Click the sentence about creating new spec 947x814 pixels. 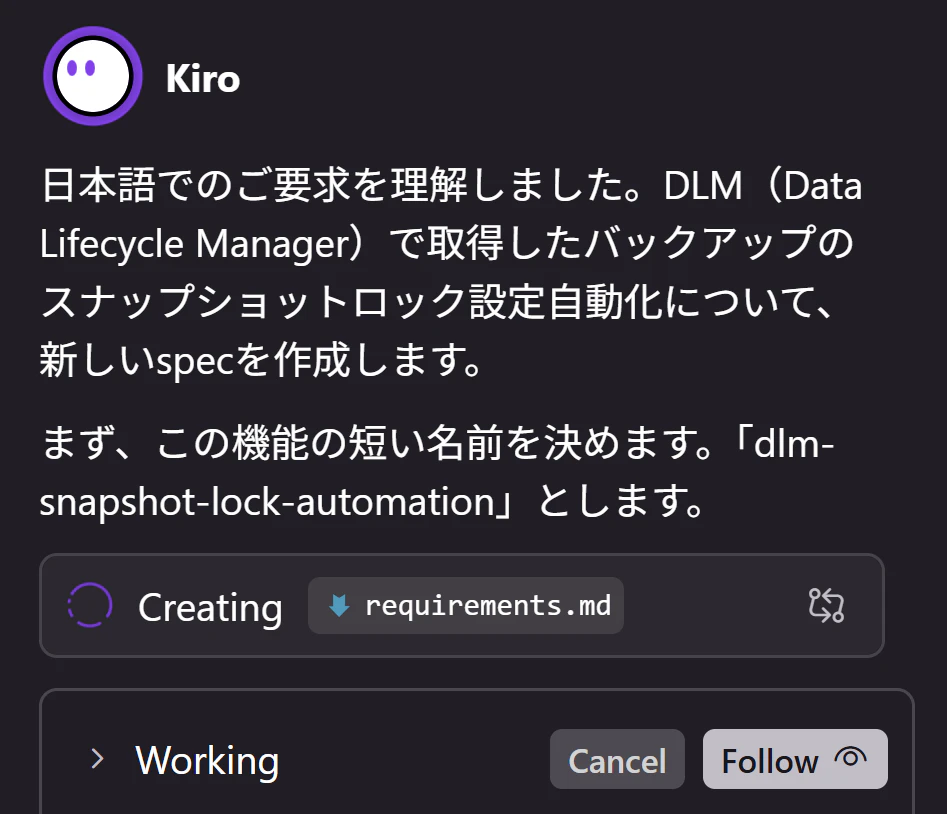pyautogui.click(x=261, y=361)
